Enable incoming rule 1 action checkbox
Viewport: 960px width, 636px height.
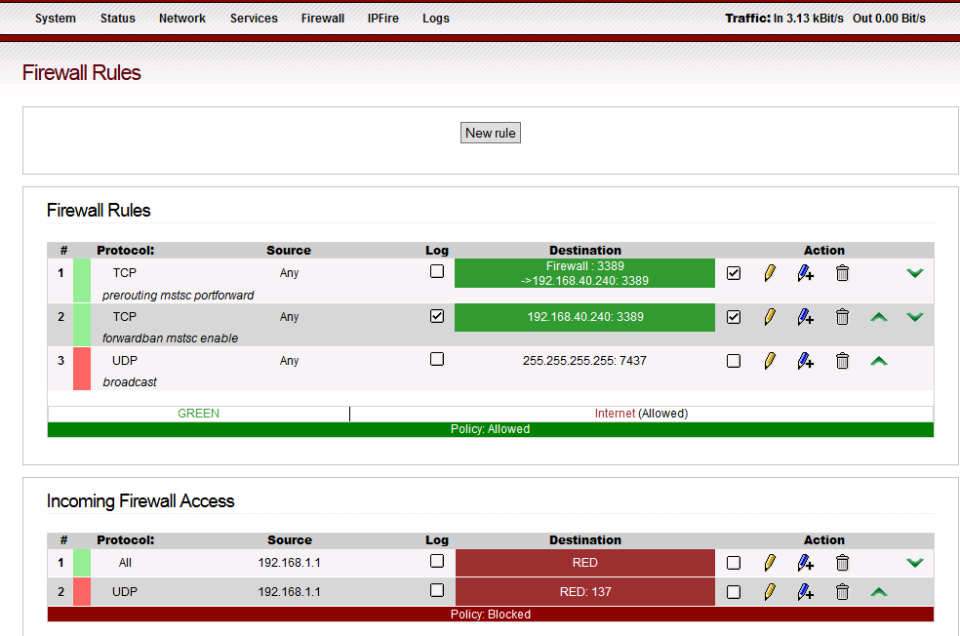733,563
